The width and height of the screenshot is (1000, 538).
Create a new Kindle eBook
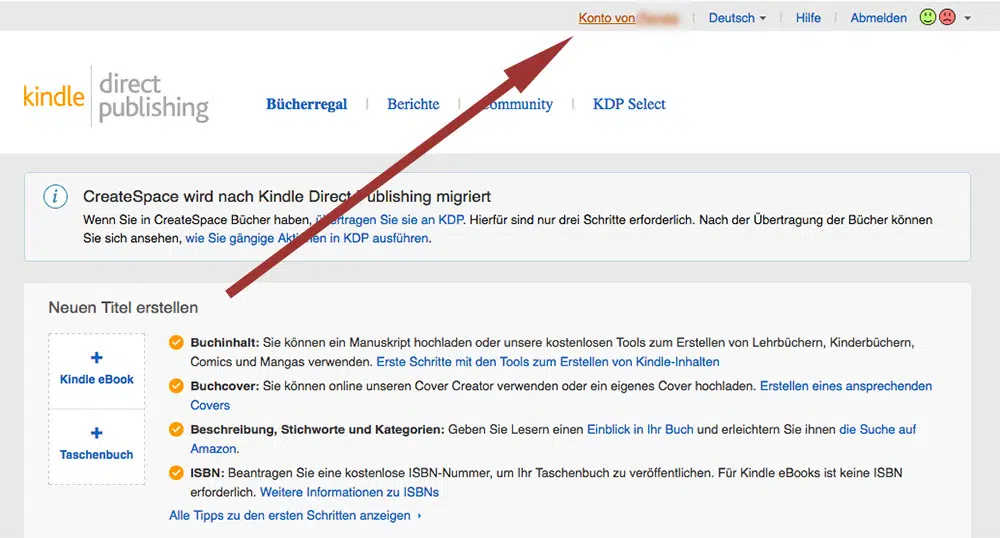pos(96,371)
